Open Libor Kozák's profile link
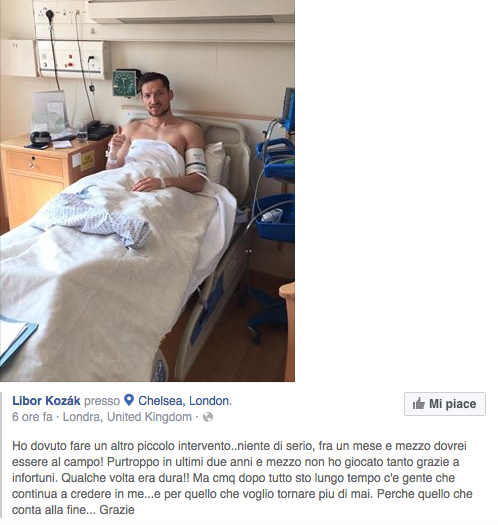This screenshot has height=525, width=498. click(x=46, y=401)
